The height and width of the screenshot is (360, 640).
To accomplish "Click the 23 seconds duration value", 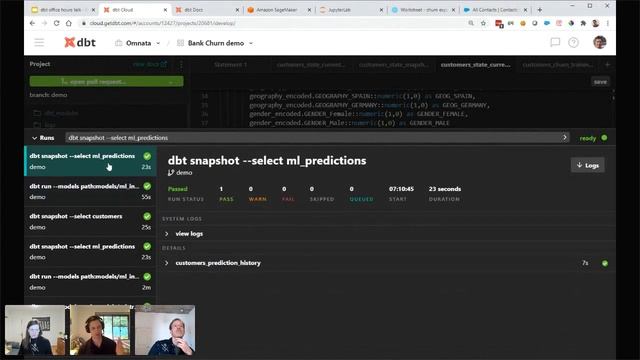I will [x=444, y=189].
